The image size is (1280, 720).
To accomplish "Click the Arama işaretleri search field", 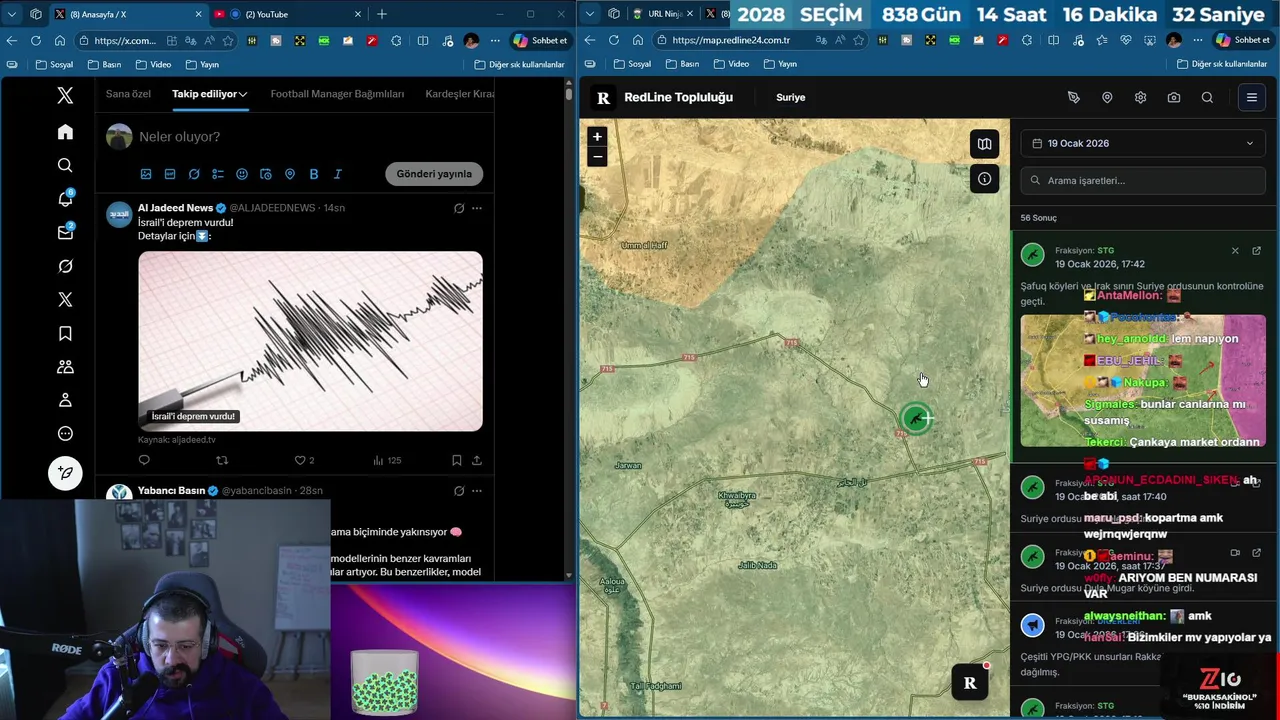I will (1143, 181).
